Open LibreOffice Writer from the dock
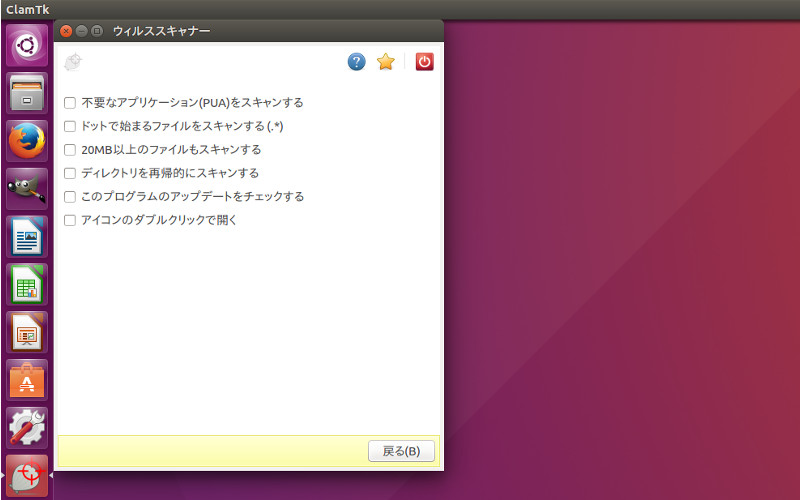The width and height of the screenshot is (800, 500). pos(27,237)
